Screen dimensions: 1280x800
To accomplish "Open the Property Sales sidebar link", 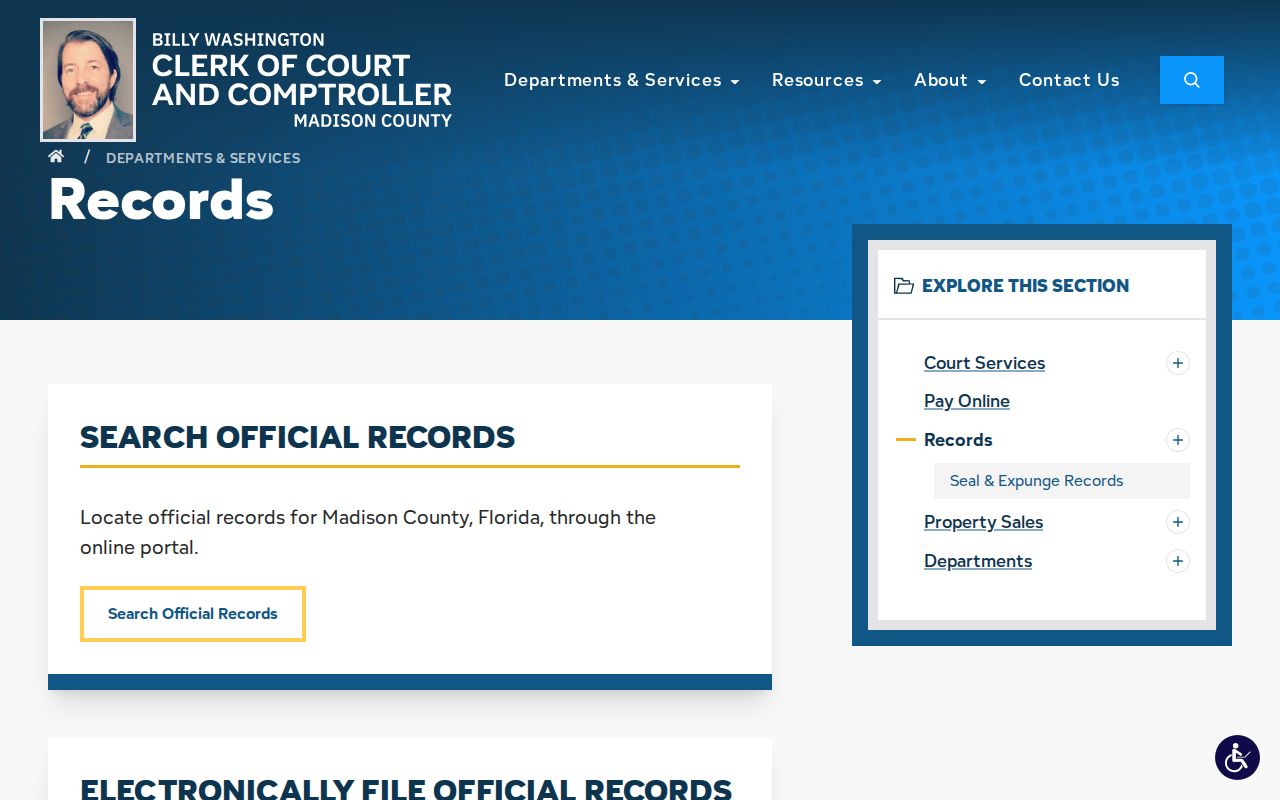I will [983, 522].
